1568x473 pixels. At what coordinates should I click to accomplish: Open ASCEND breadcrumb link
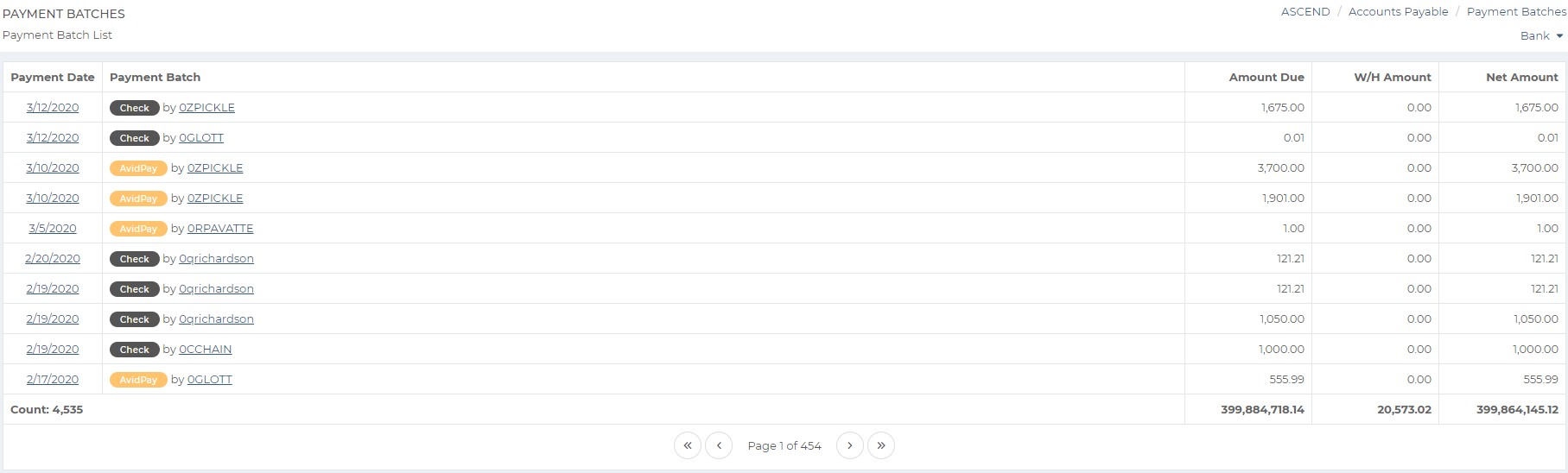click(1305, 11)
